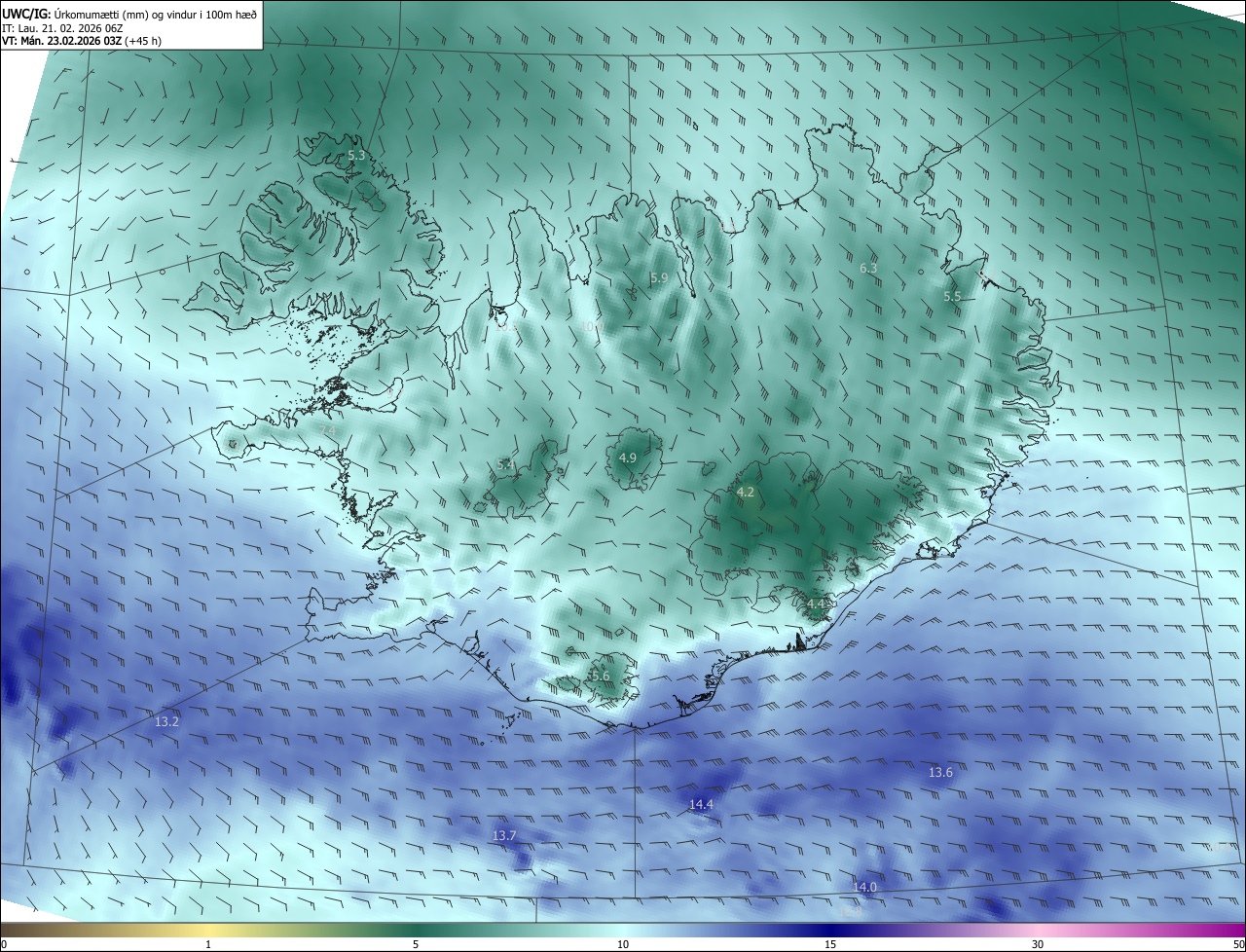The height and width of the screenshot is (952, 1246).
Task: Select the 5 tick on the color scale
Action: [x=416, y=945]
